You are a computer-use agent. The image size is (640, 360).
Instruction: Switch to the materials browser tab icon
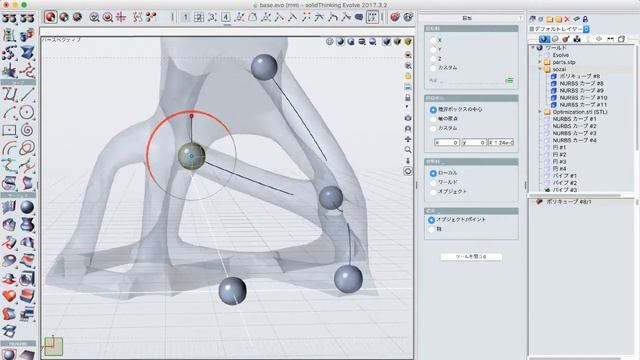click(x=566, y=39)
